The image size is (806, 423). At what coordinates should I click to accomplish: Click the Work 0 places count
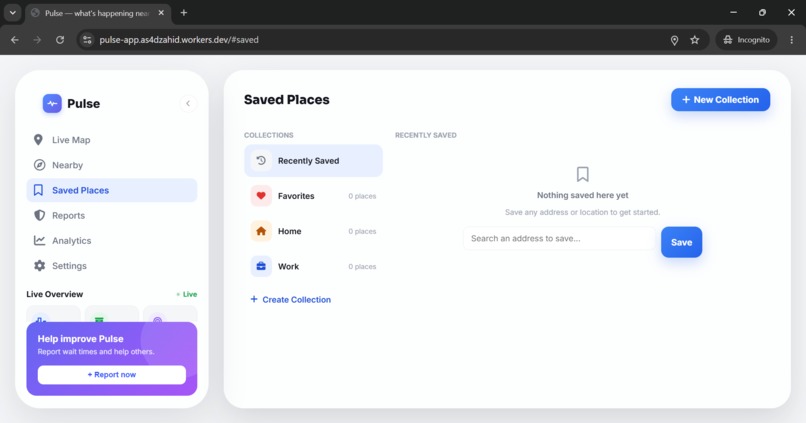(x=362, y=267)
